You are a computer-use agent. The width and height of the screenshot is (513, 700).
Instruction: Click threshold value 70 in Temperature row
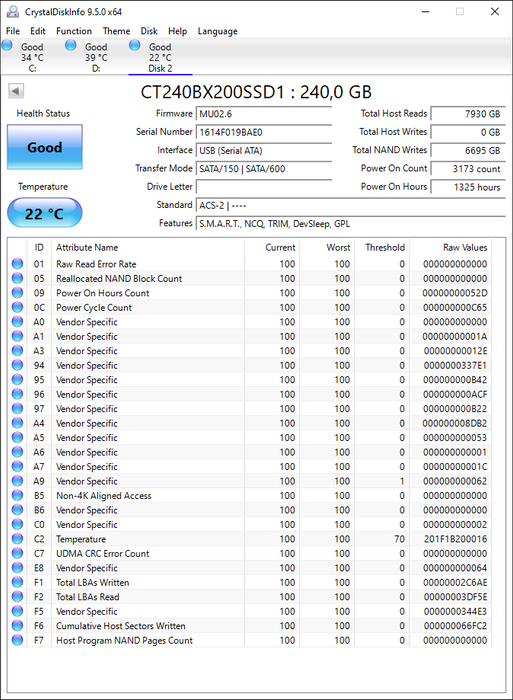pyautogui.click(x=399, y=539)
